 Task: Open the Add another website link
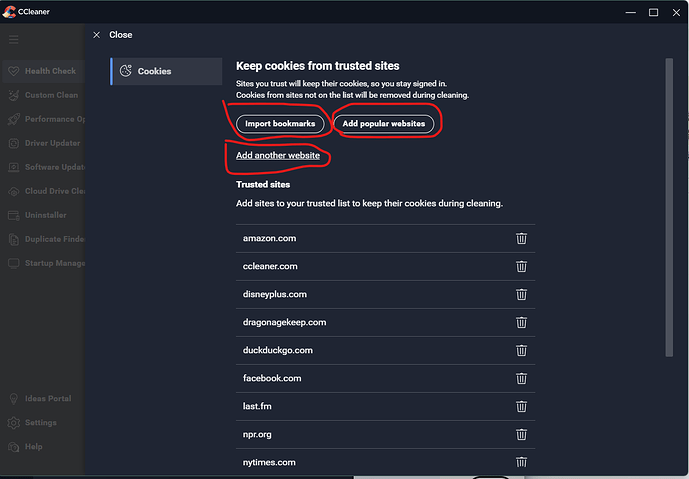pos(278,156)
